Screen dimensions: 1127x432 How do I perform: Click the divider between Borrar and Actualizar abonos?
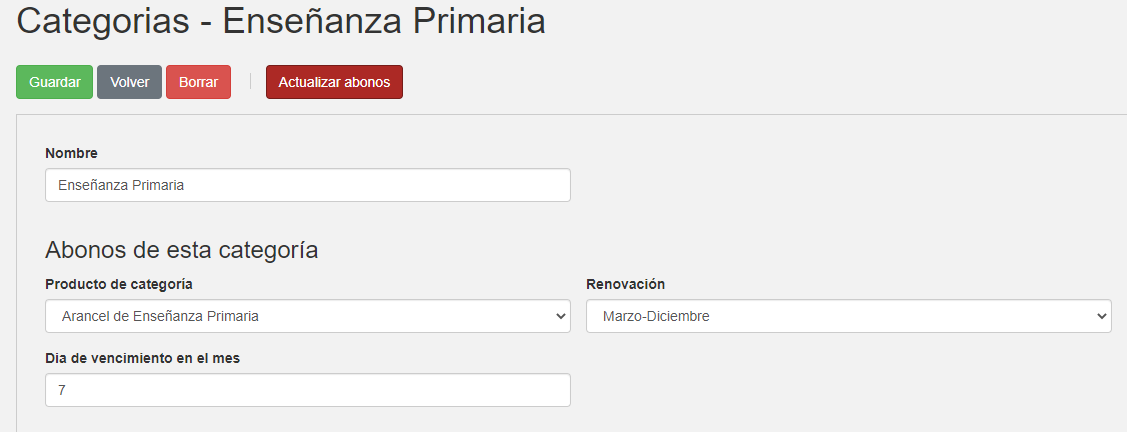pos(250,82)
